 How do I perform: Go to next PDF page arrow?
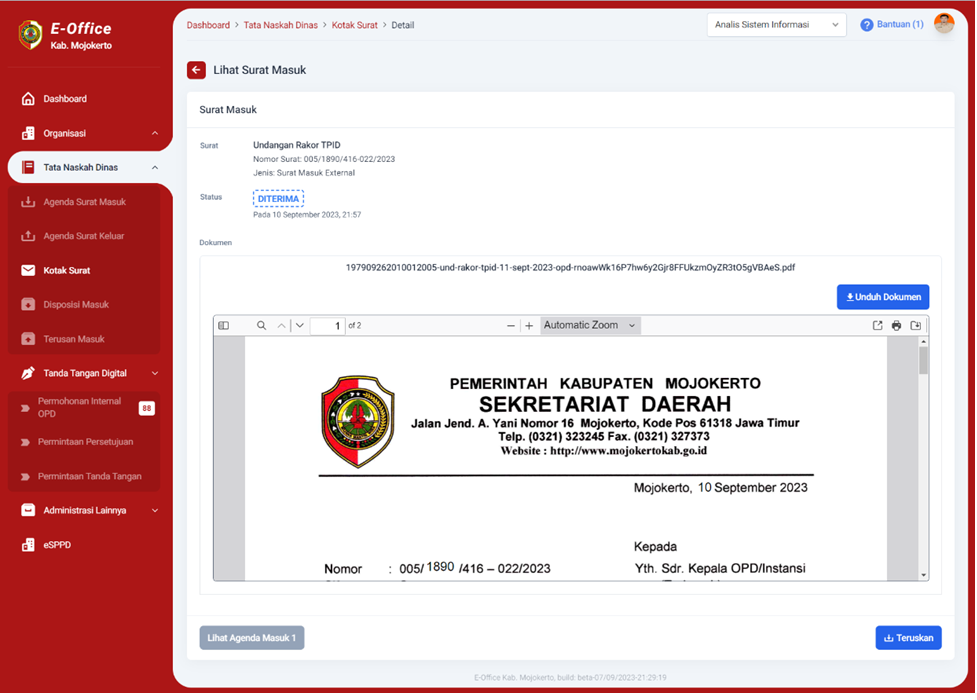pos(300,325)
